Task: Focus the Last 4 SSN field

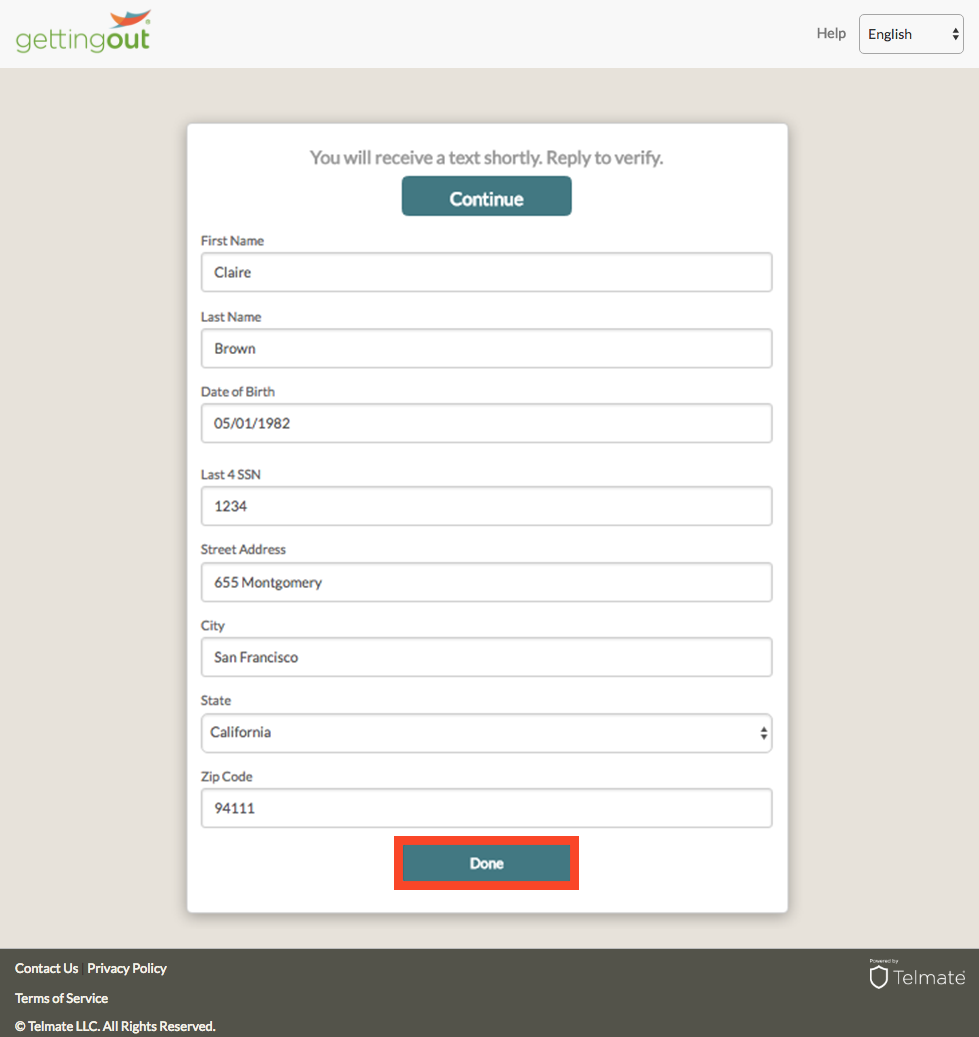Action: (x=486, y=506)
